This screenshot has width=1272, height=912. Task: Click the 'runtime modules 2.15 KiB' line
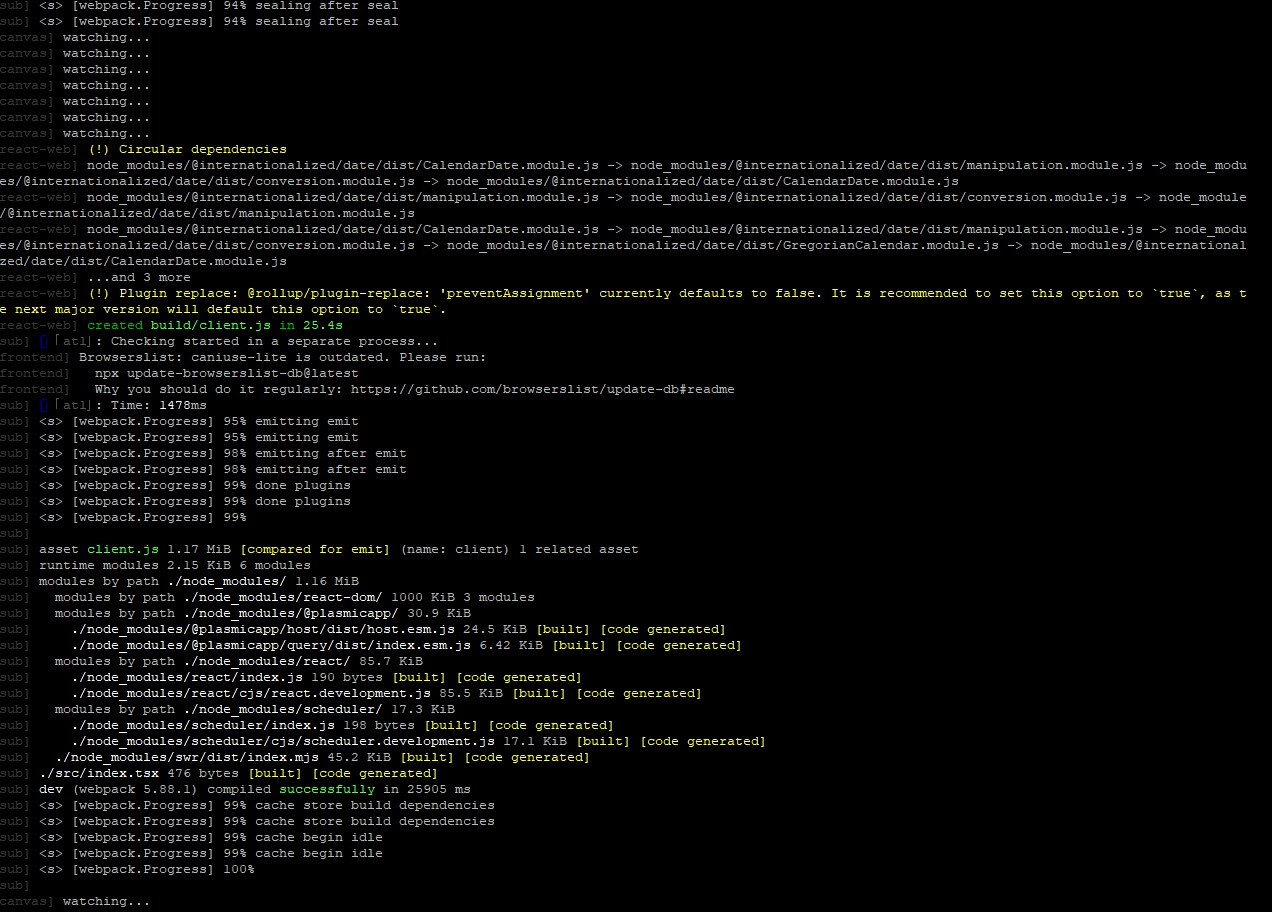pyautogui.click(x=174, y=565)
